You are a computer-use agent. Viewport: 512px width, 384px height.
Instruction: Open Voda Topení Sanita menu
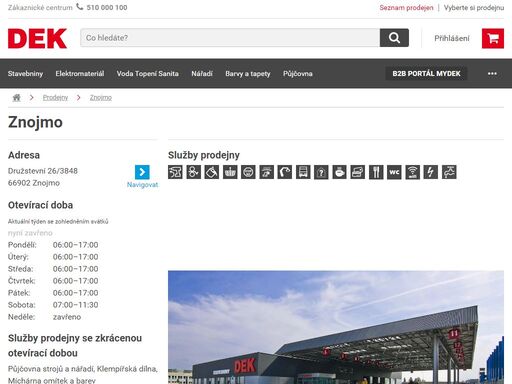coord(148,74)
